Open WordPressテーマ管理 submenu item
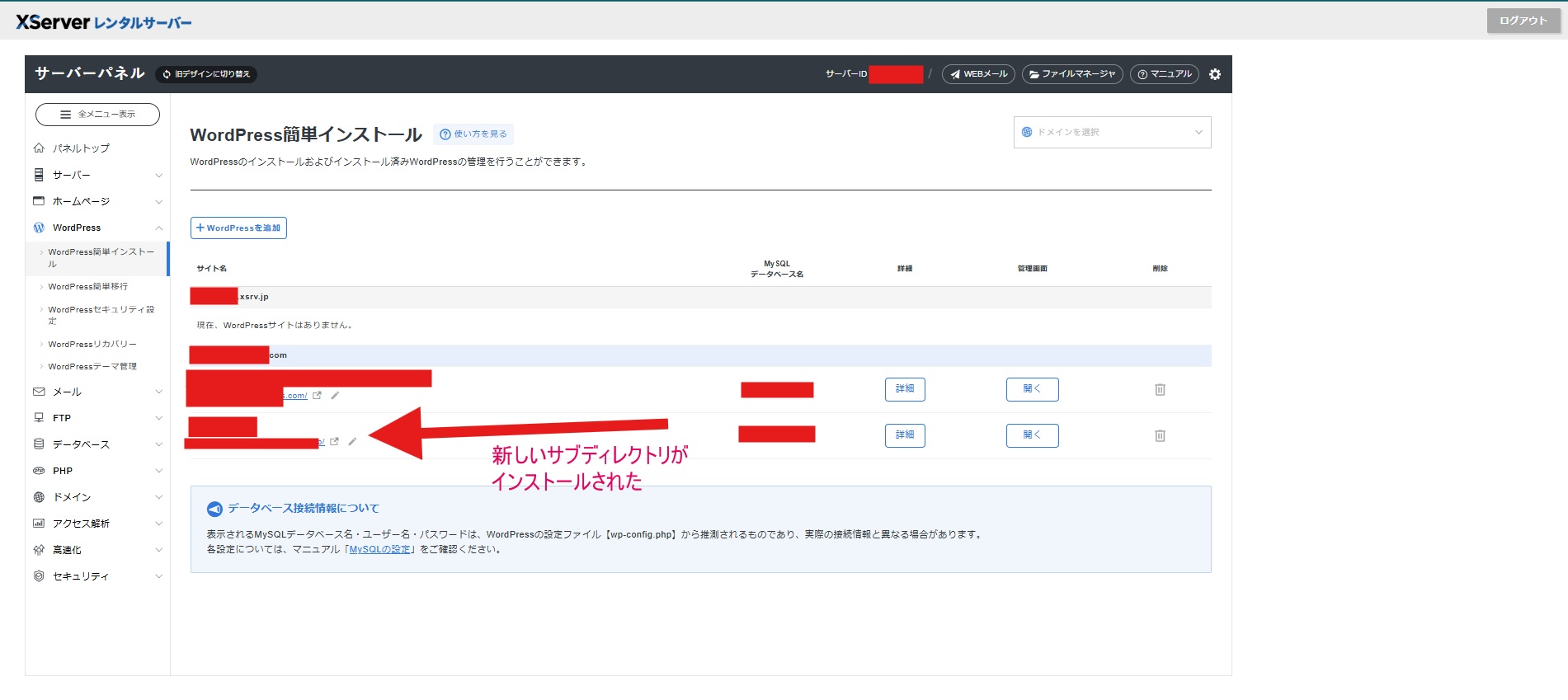 (92, 366)
